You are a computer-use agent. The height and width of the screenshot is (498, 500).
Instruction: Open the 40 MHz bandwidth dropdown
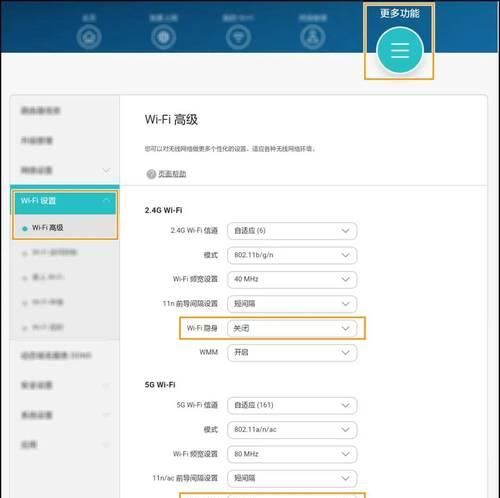(292, 279)
